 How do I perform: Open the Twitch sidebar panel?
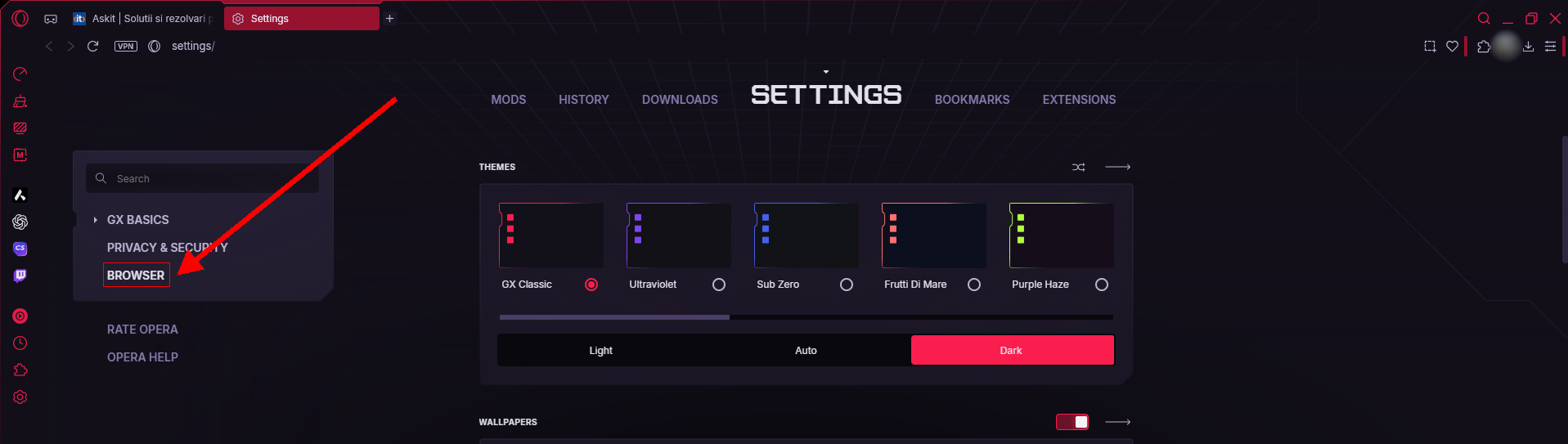(20, 276)
